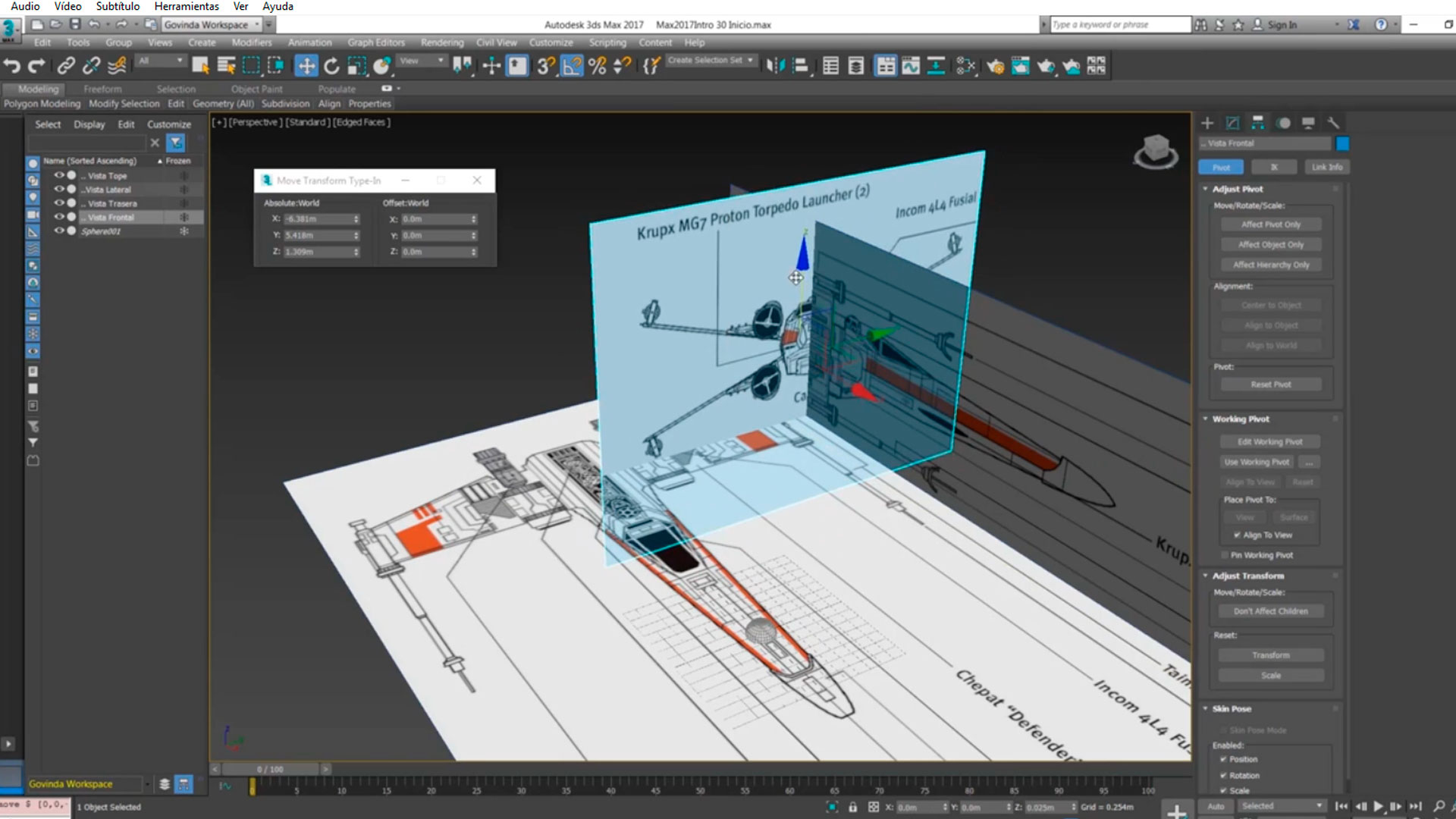Click the Don't Affect Children button
Screen dimensions: 1456x819
coord(1271,611)
